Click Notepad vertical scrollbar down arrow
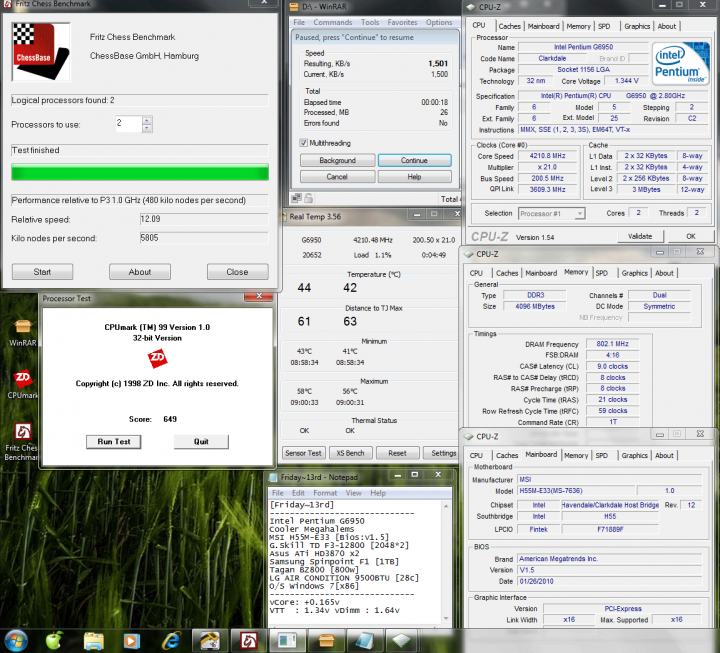720x653 pixels. pyautogui.click(x=446, y=619)
